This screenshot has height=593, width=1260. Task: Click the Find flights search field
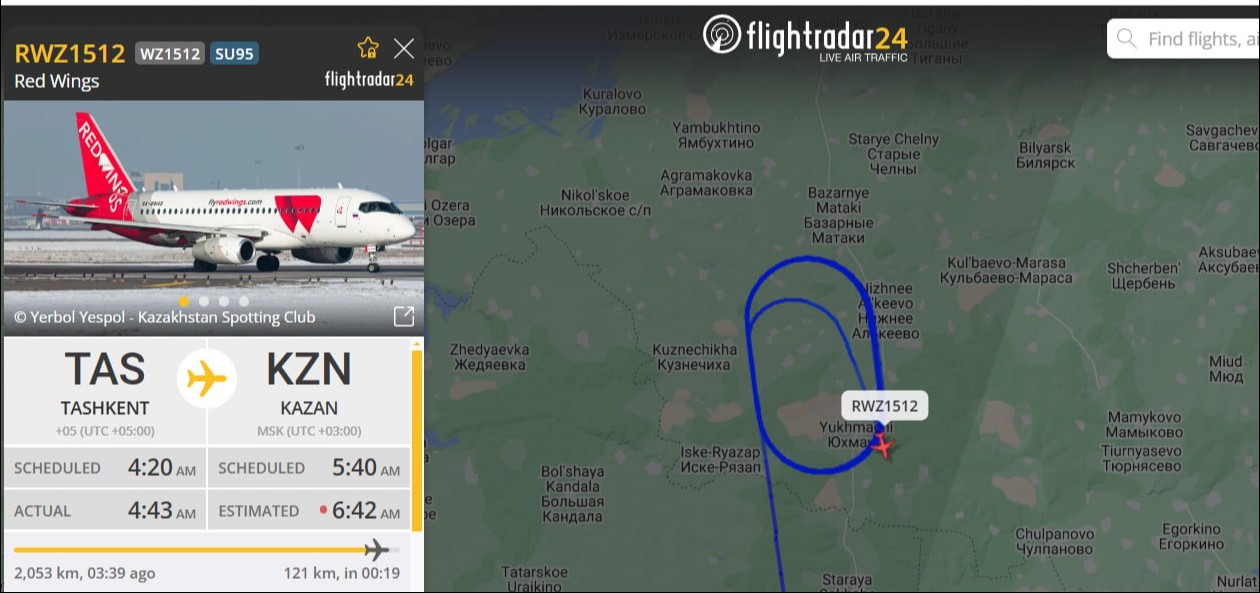(1190, 39)
